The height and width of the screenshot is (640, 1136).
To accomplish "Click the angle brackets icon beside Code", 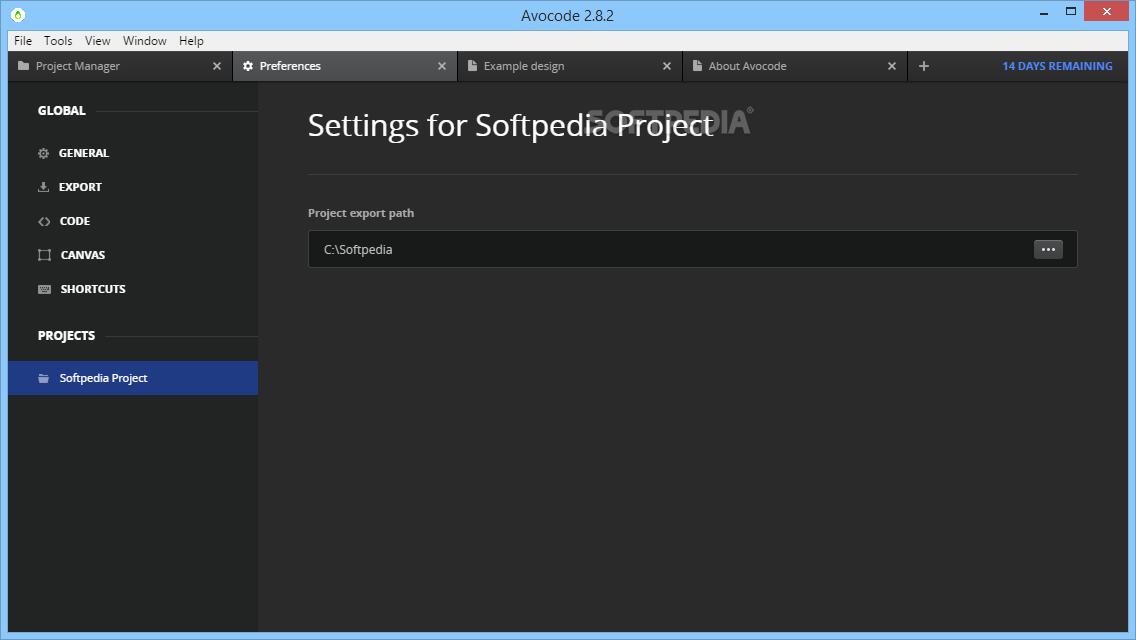I will pos(44,221).
